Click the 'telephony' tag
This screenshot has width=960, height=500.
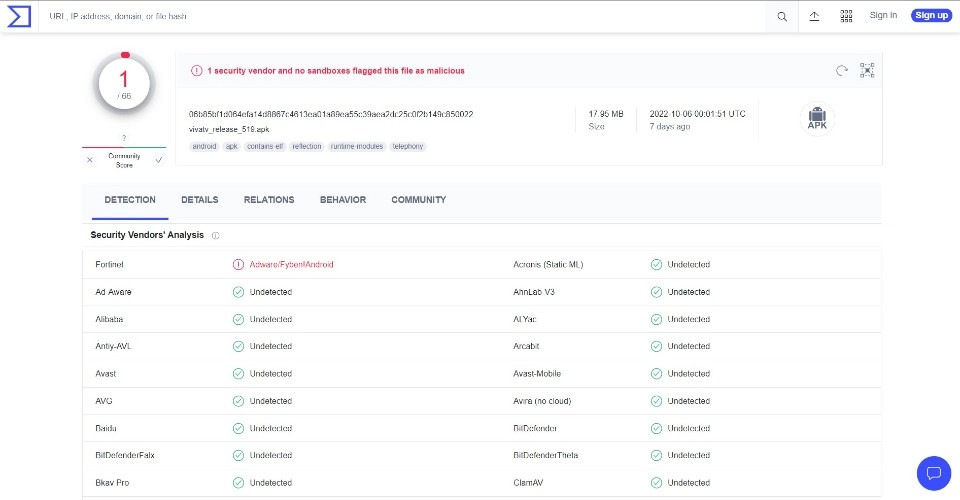408,146
